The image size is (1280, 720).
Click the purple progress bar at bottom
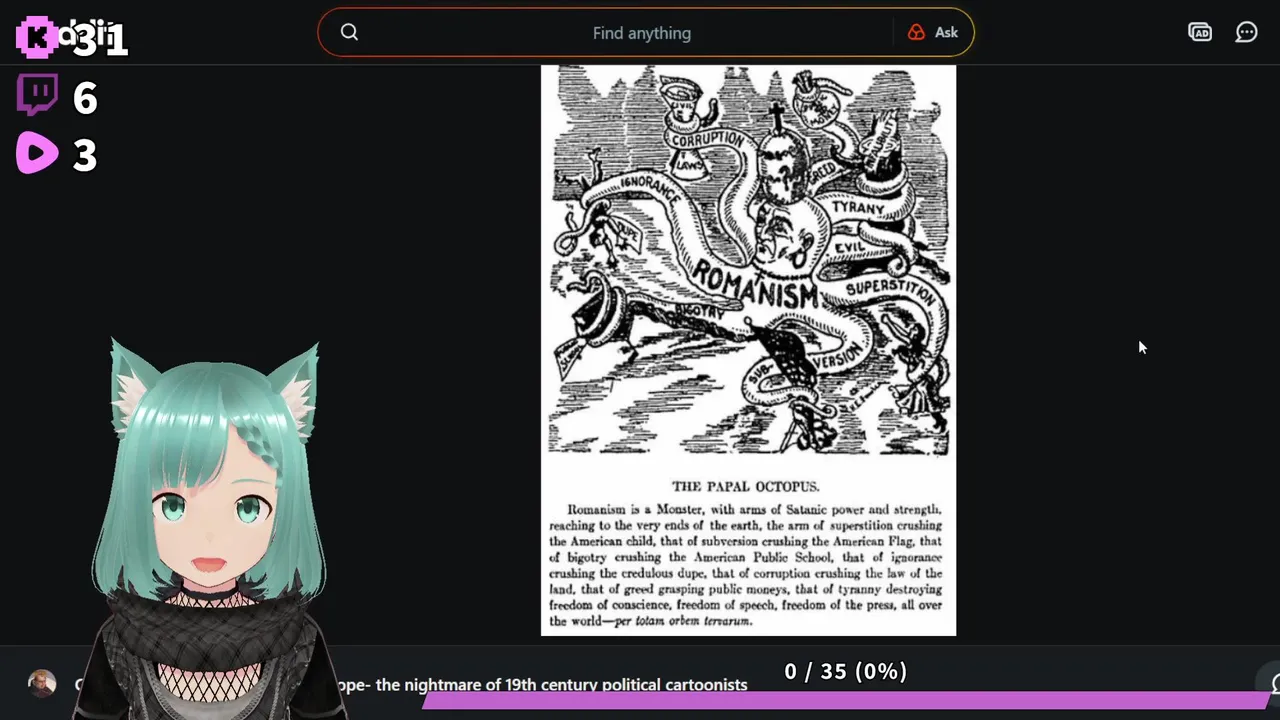[x=846, y=700]
